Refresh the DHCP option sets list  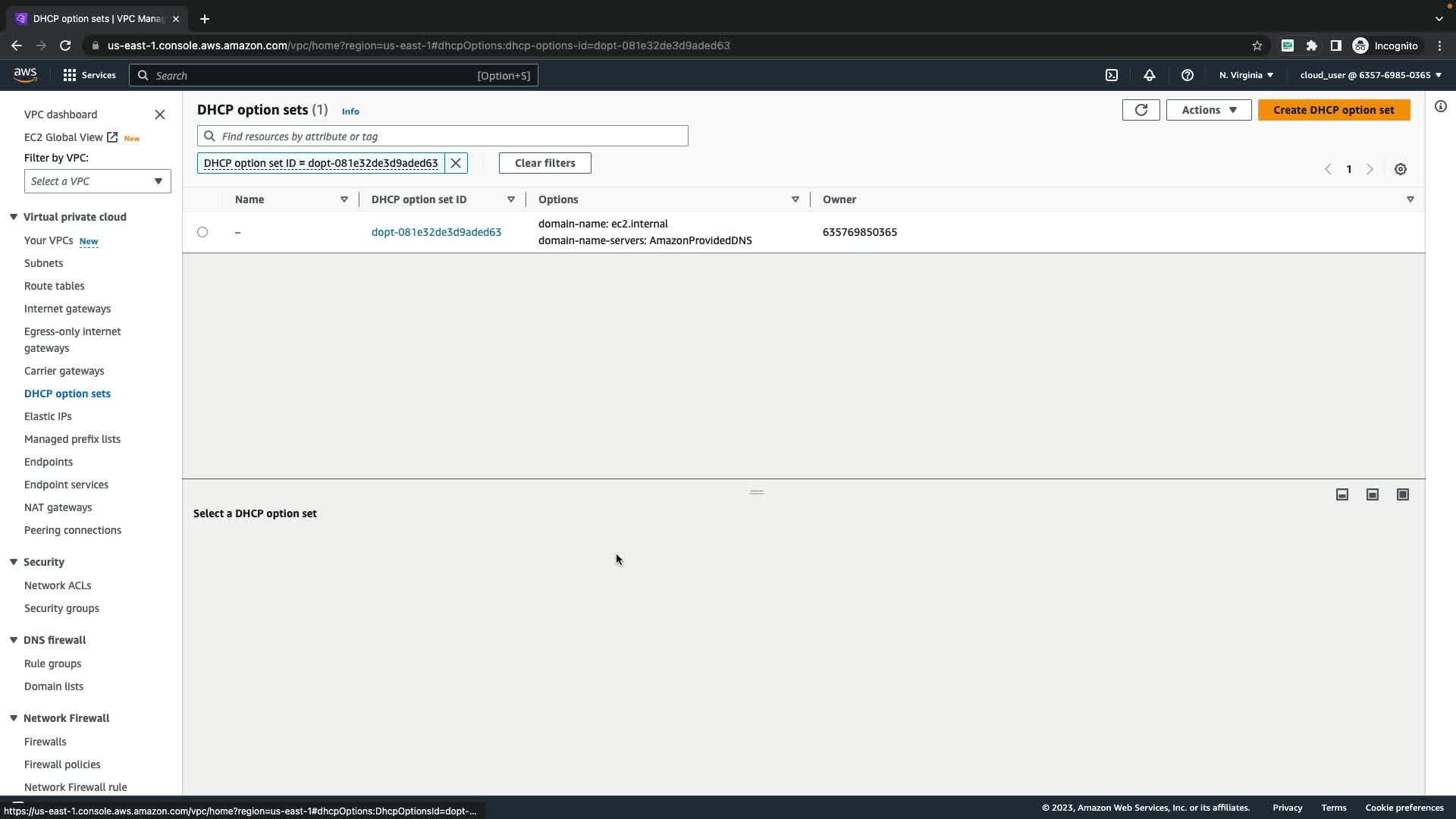tap(1141, 110)
